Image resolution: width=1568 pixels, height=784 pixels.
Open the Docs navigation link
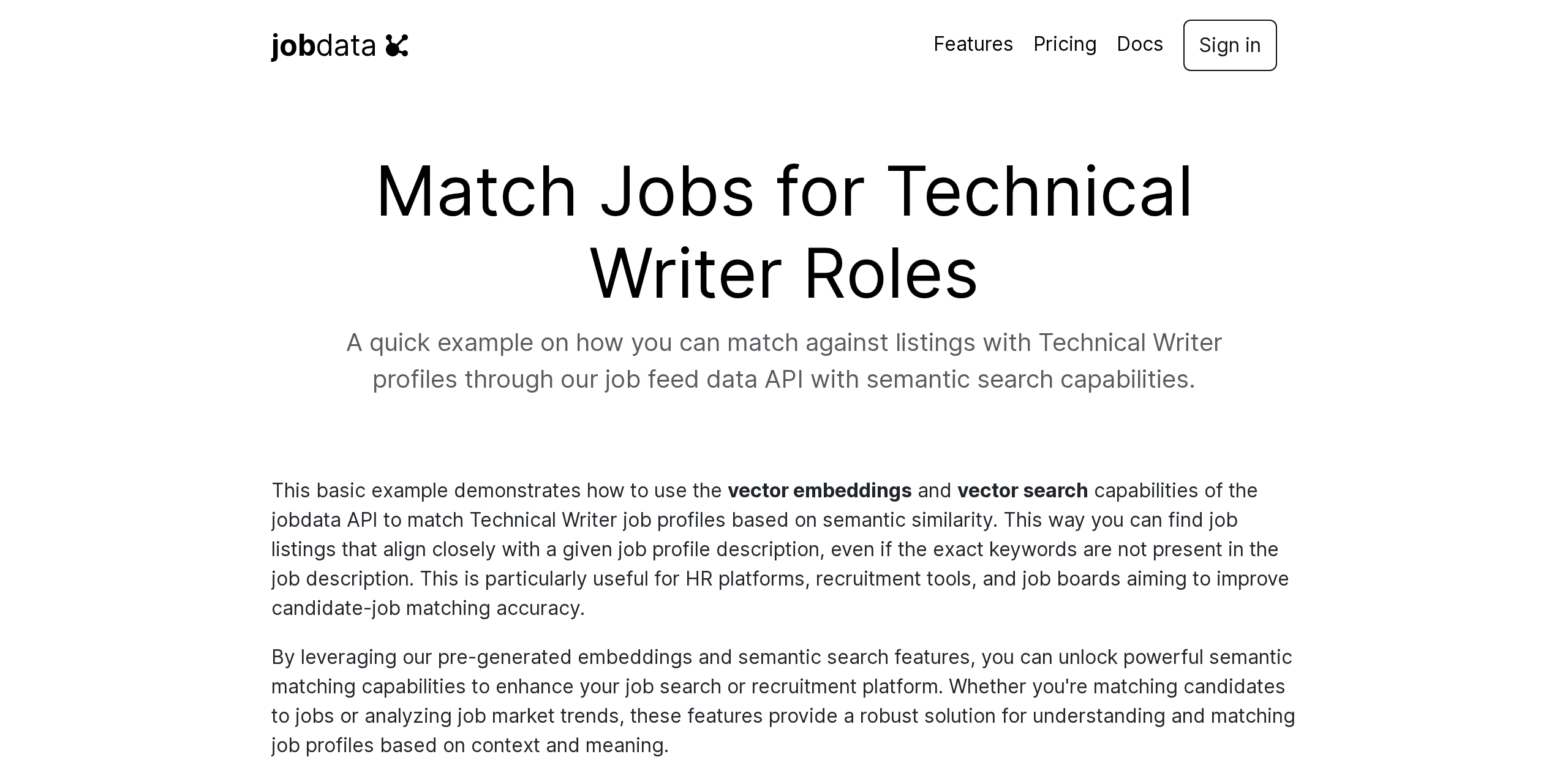[x=1140, y=44]
